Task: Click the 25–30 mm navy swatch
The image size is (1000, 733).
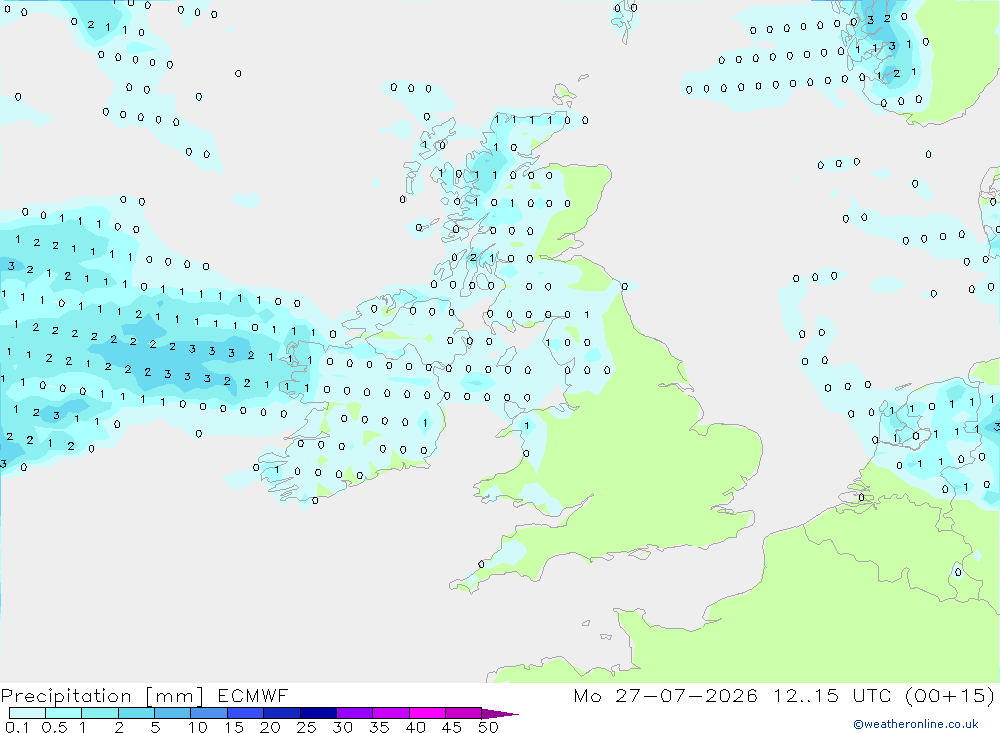Action: (x=318, y=713)
